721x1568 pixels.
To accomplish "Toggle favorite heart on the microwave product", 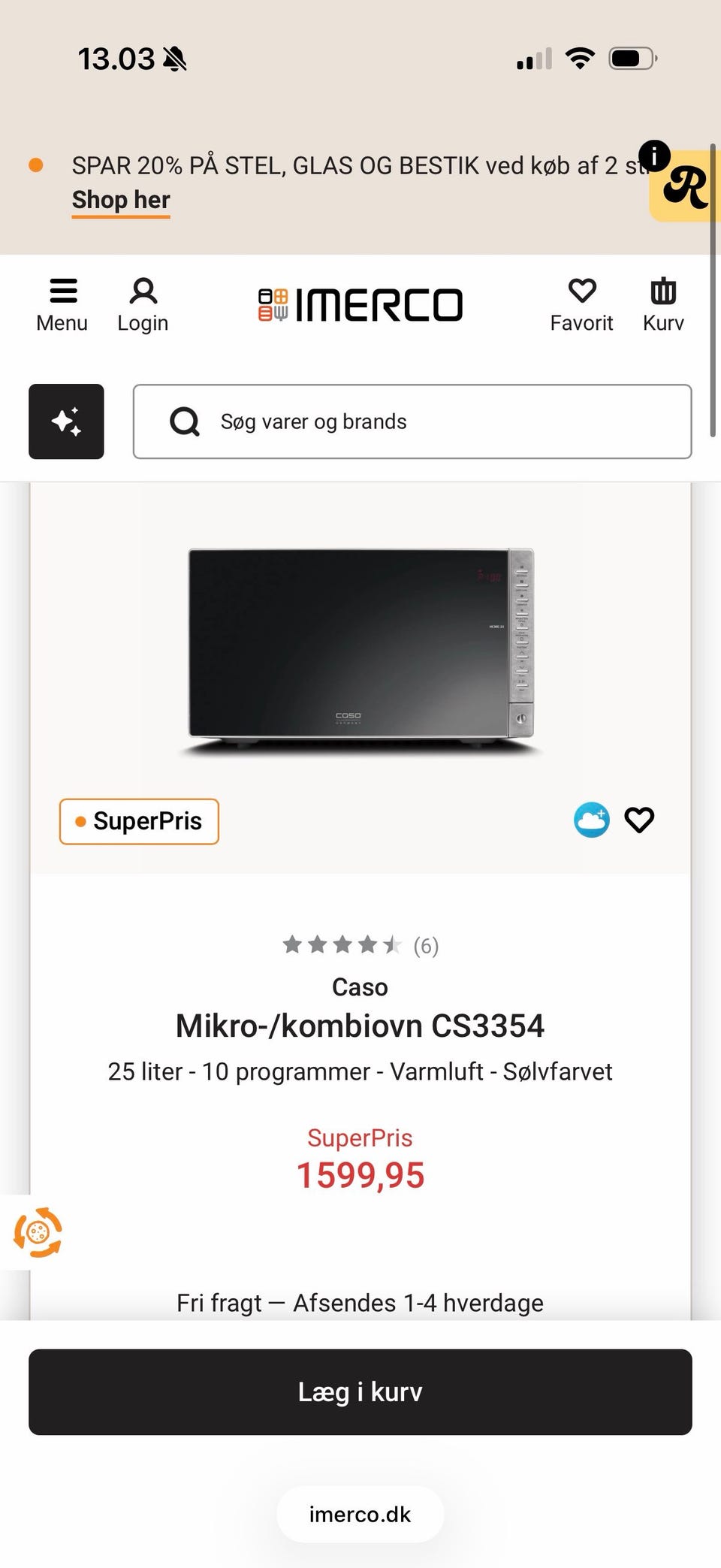I will coord(639,820).
